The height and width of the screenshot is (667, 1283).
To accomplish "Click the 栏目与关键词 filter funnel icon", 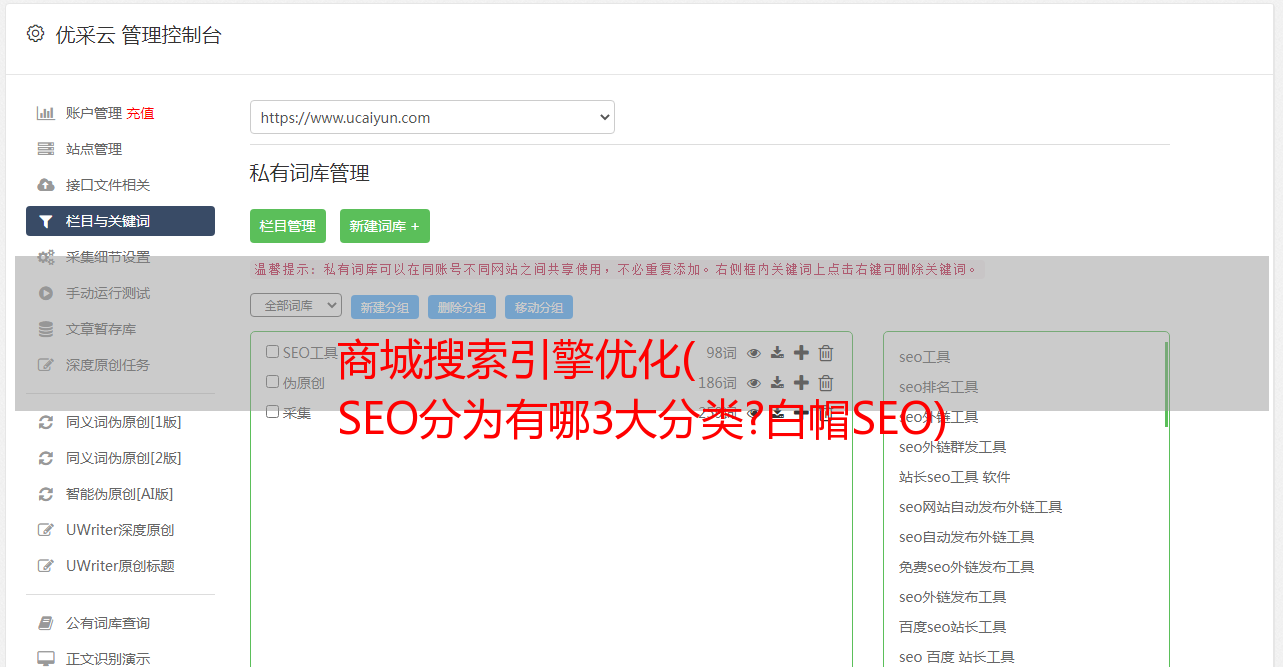I will (x=46, y=221).
